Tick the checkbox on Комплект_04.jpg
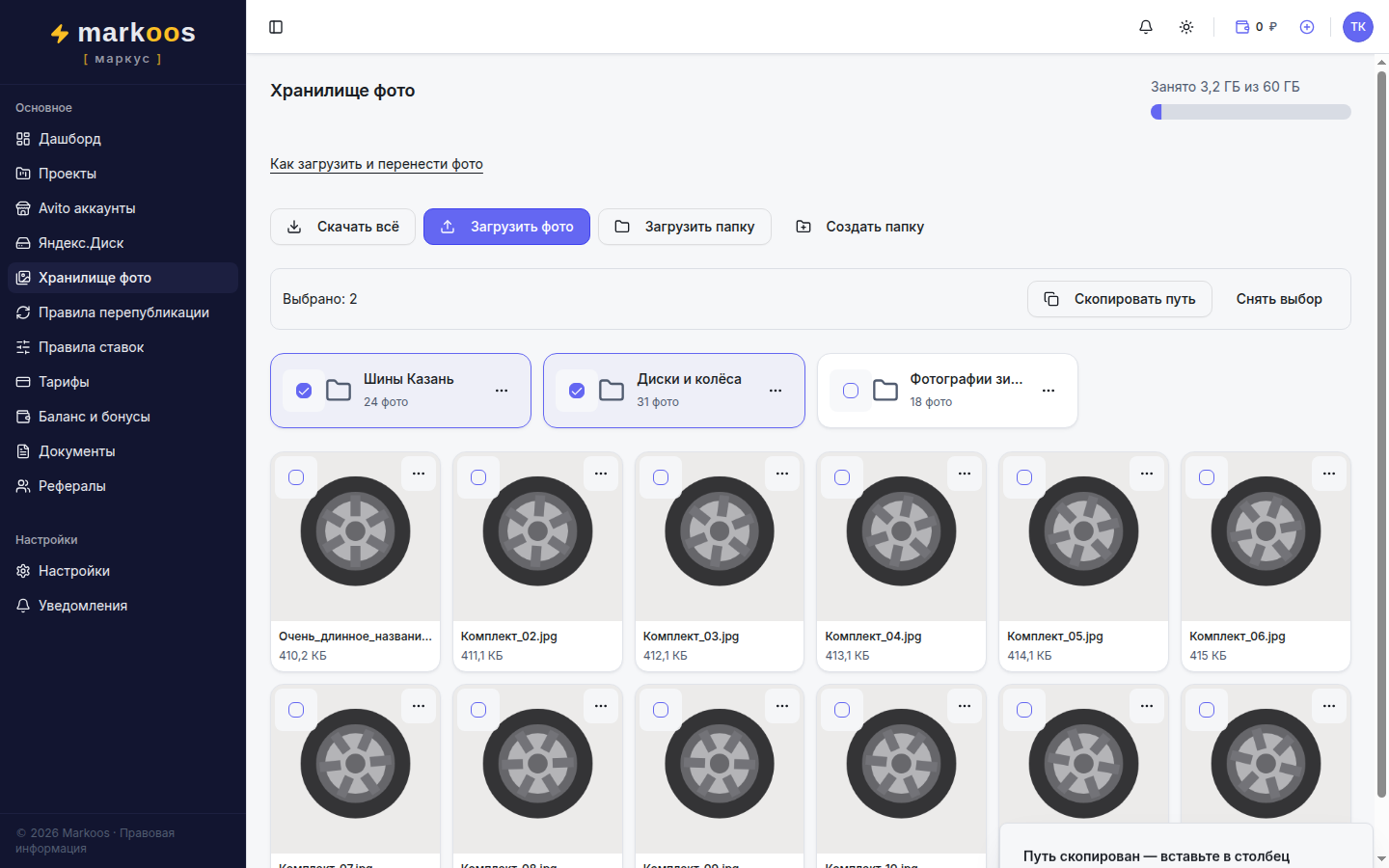Viewport: 1389px width, 868px height. (x=842, y=477)
